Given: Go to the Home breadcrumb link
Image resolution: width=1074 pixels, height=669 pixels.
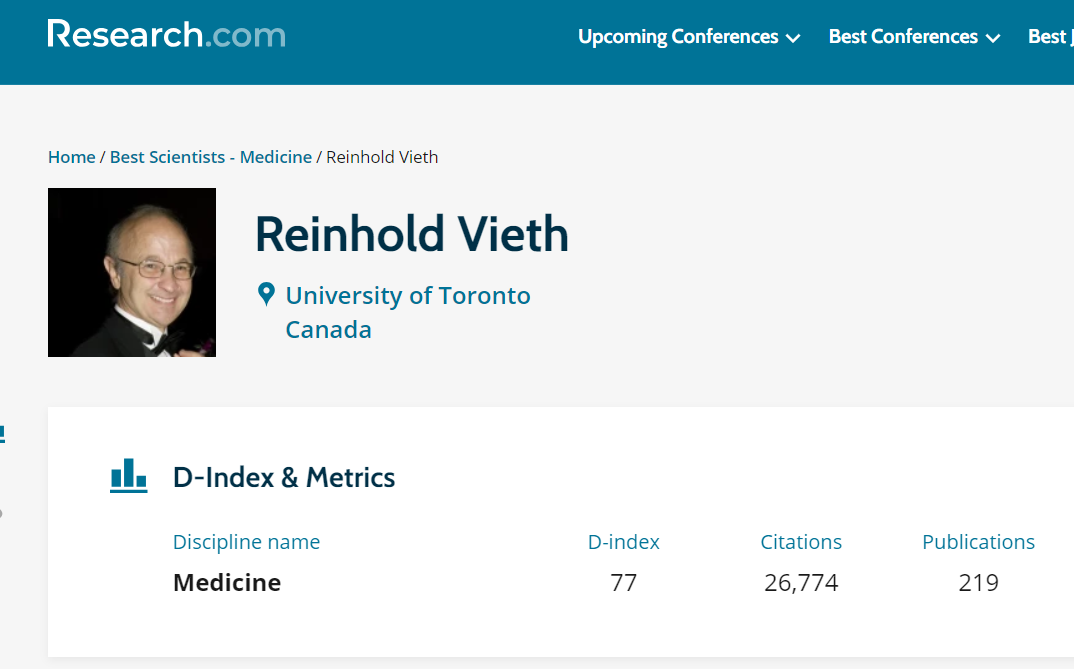Looking at the screenshot, I should pos(71,157).
